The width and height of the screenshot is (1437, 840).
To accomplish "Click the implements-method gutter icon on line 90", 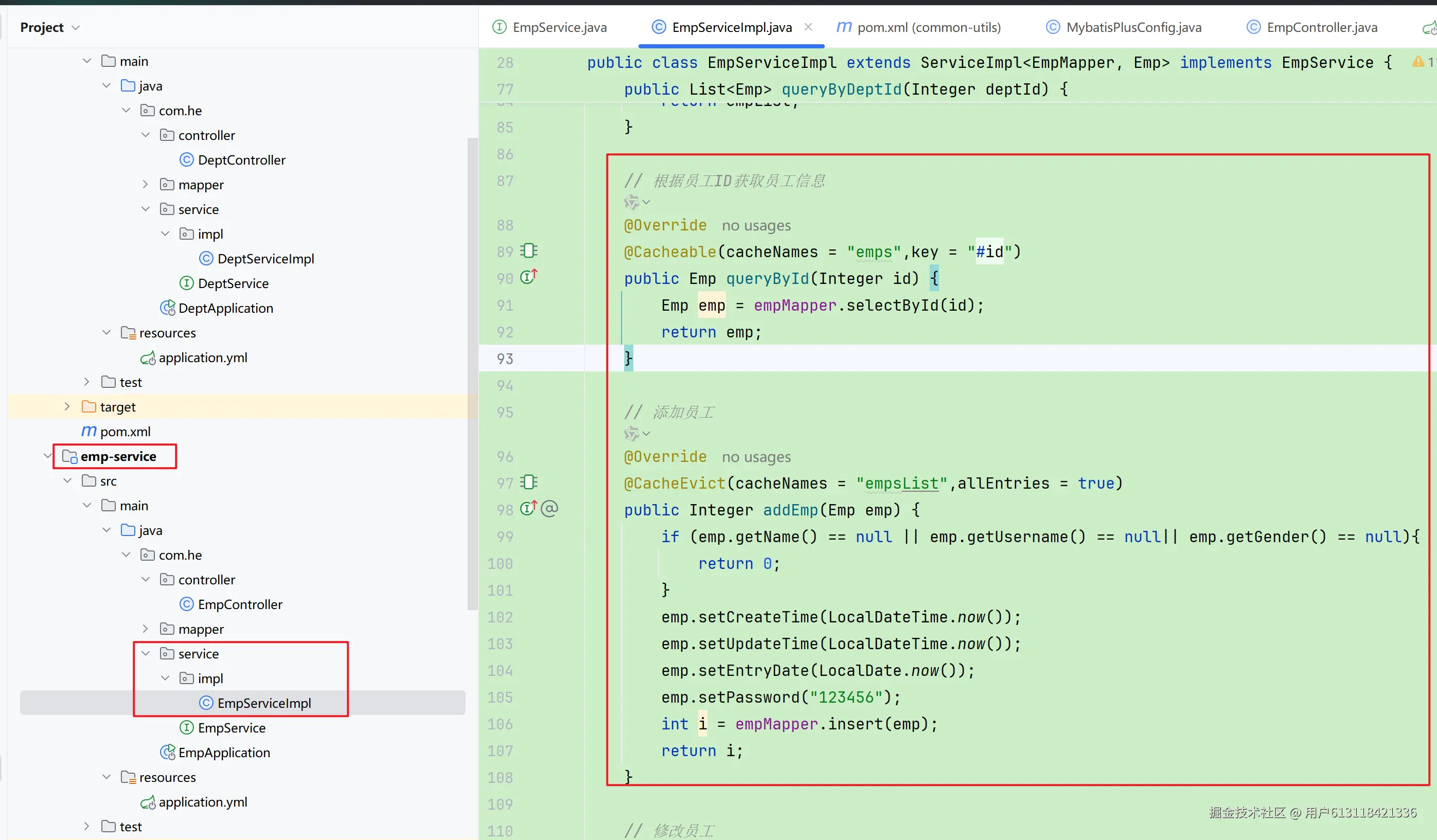I will coord(528,278).
